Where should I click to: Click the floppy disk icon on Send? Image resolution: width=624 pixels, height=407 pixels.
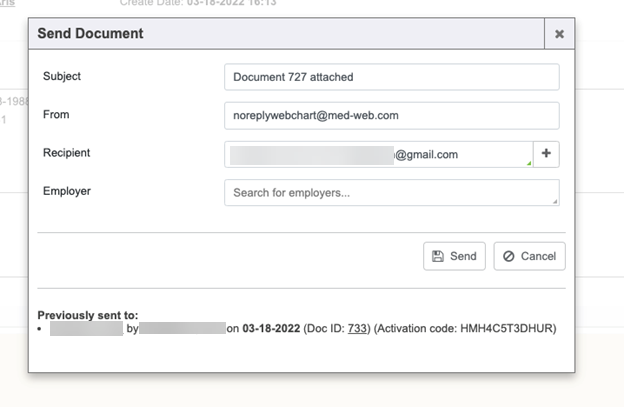[x=438, y=256]
